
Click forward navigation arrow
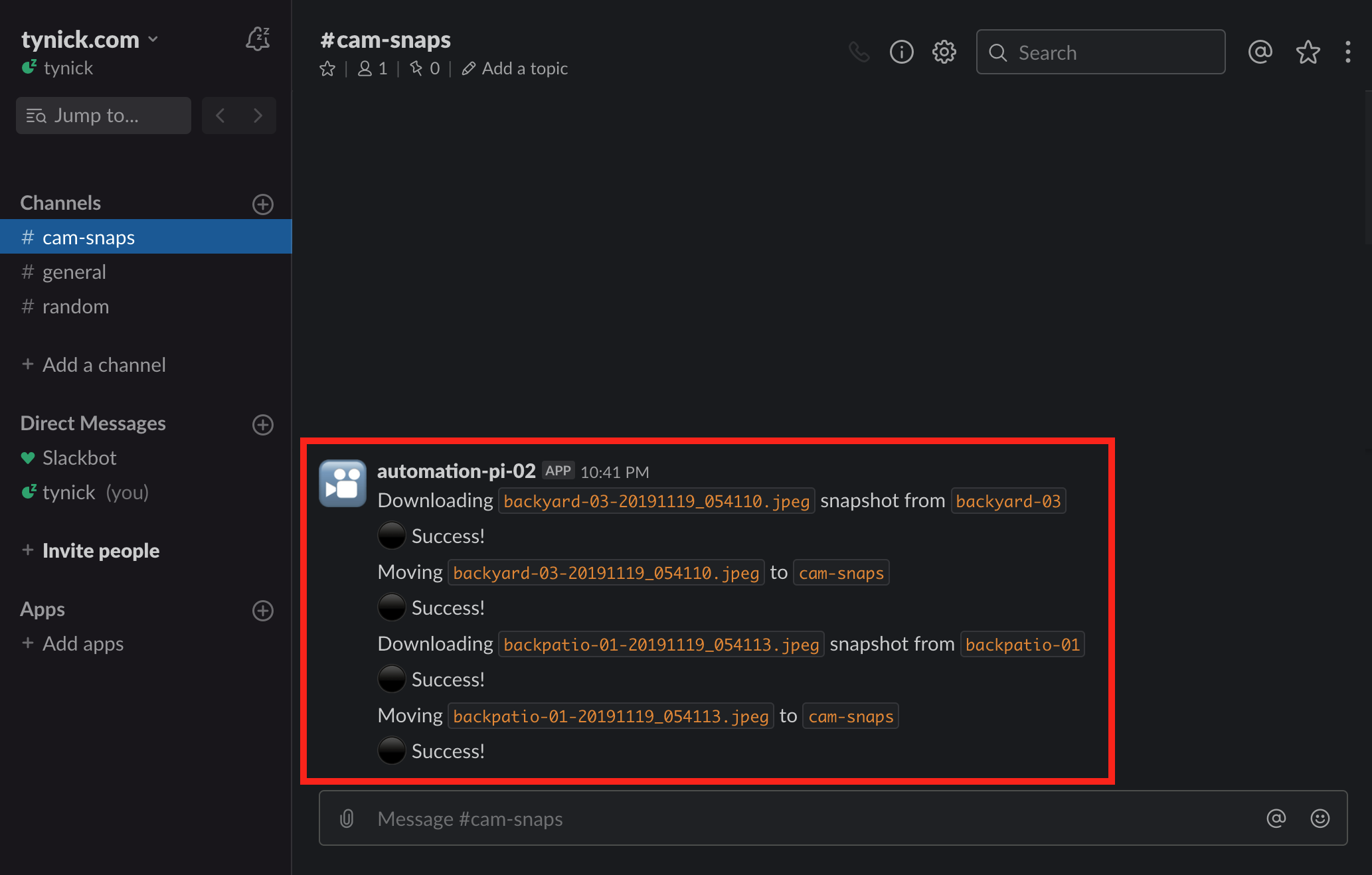tap(258, 115)
